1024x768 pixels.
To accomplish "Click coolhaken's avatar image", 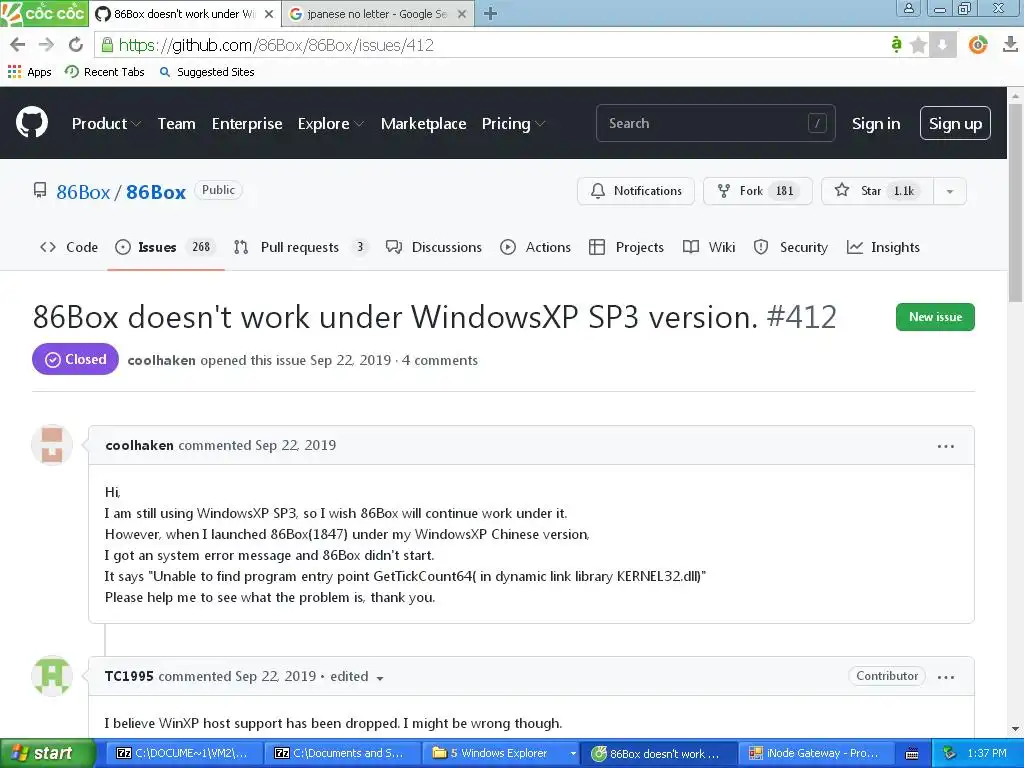I will (52, 445).
